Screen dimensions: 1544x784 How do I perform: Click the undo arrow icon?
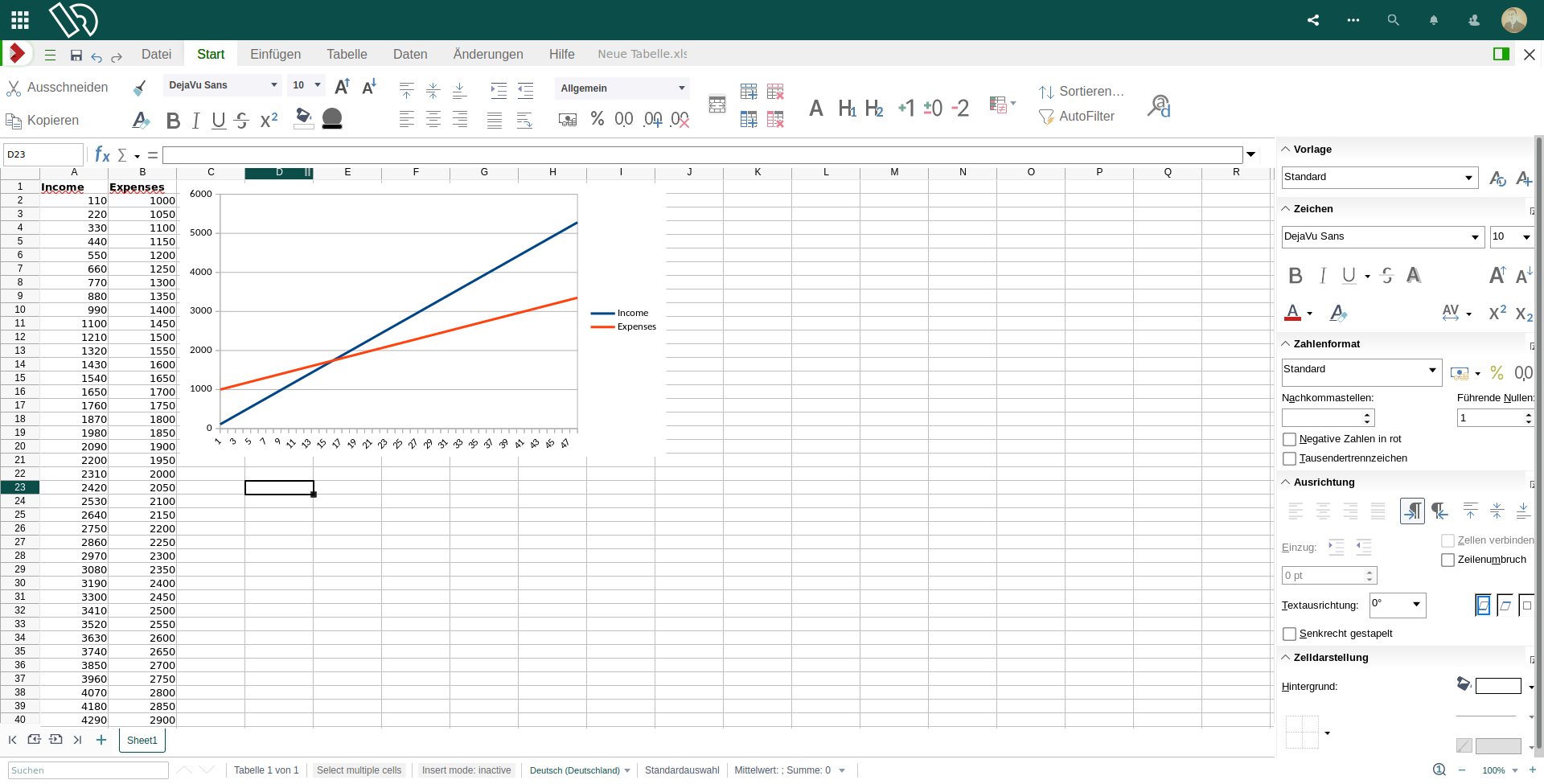point(96,56)
